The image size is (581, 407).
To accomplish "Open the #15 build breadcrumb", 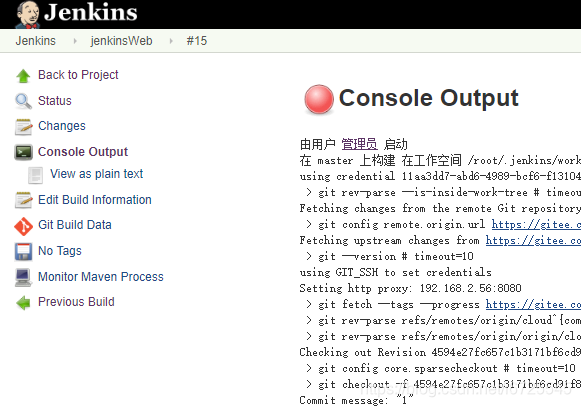I will [197, 41].
